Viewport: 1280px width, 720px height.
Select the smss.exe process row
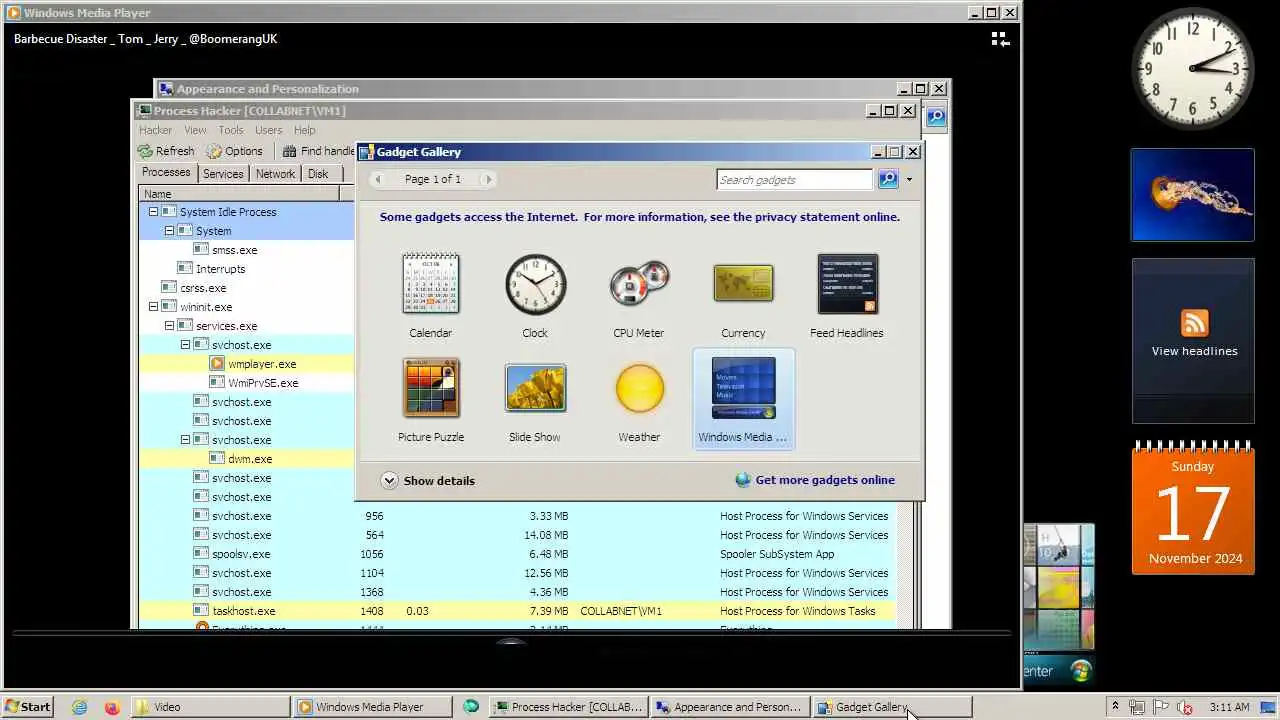coord(247,250)
